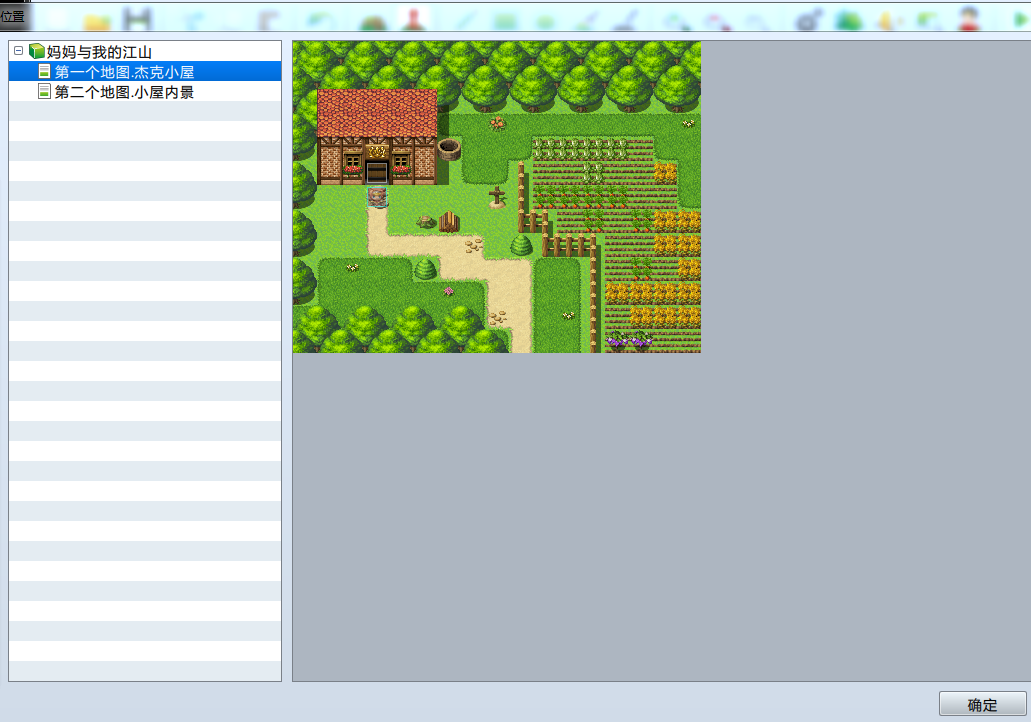Open the Plugin Manager icon

(x=848, y=20)
